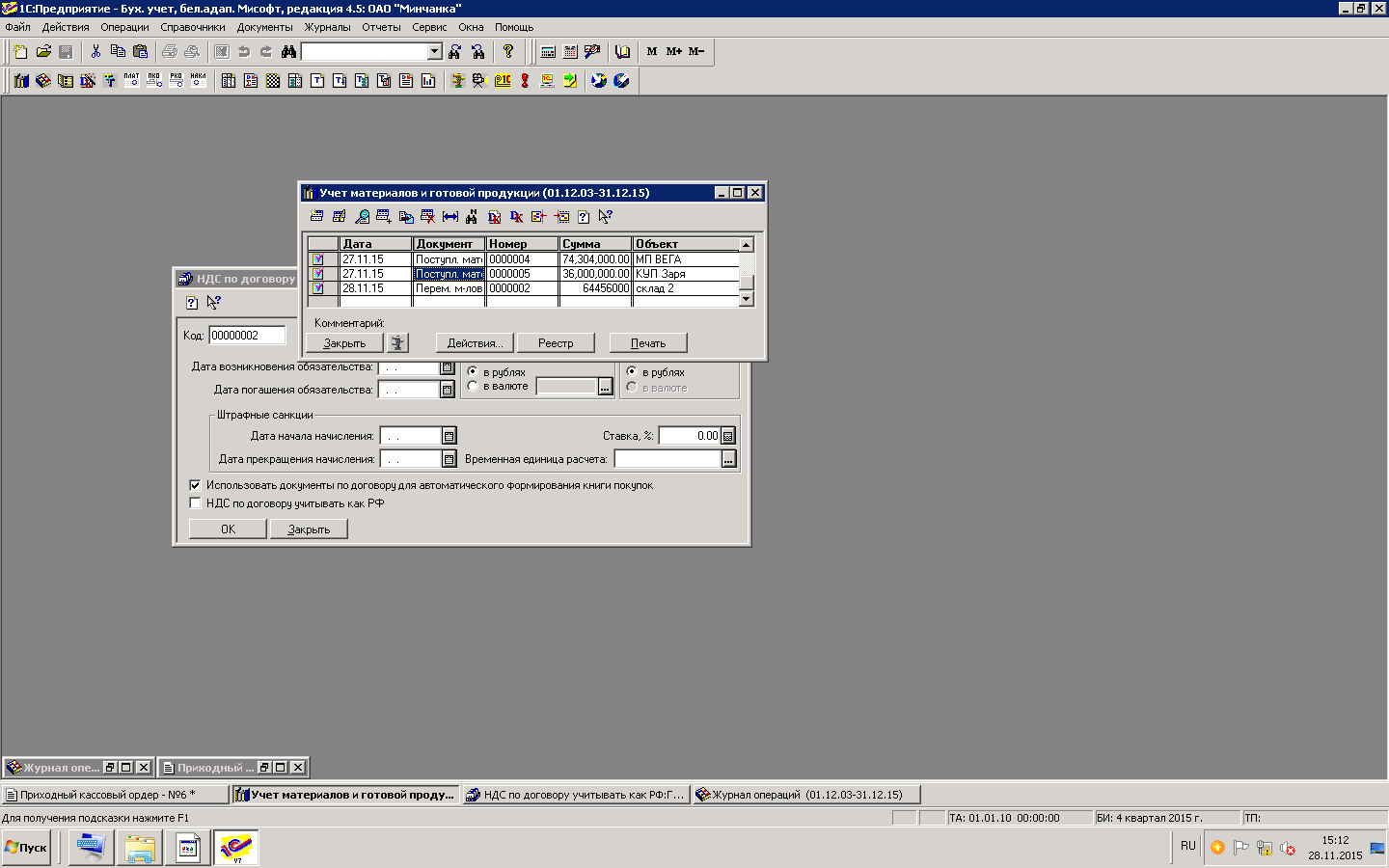Click the ПЛАТ payment order icon
Image resolution: width=1389 pixels, height=868 pixels.
click(132, 80)
